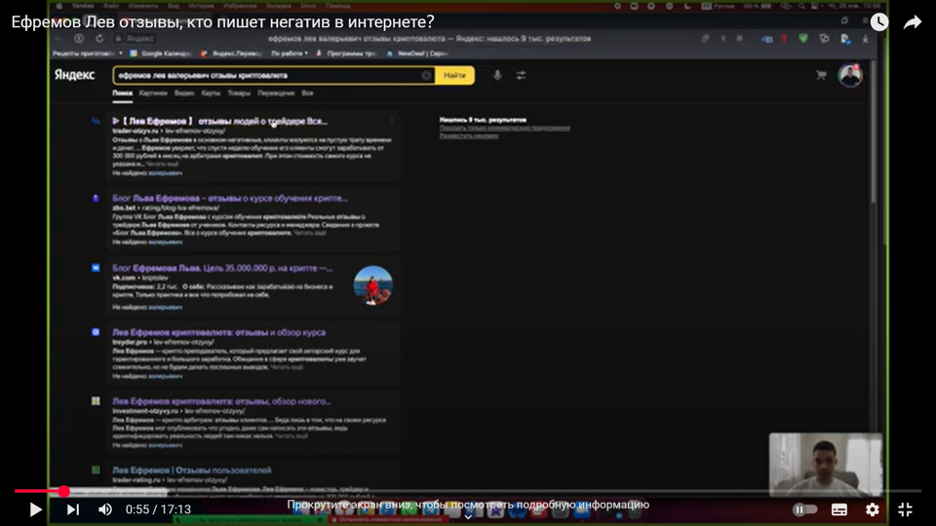The height and width of the screenshot is (526, 936).
Task: Toggle the autoplay switch
Action: pos(805,509)
